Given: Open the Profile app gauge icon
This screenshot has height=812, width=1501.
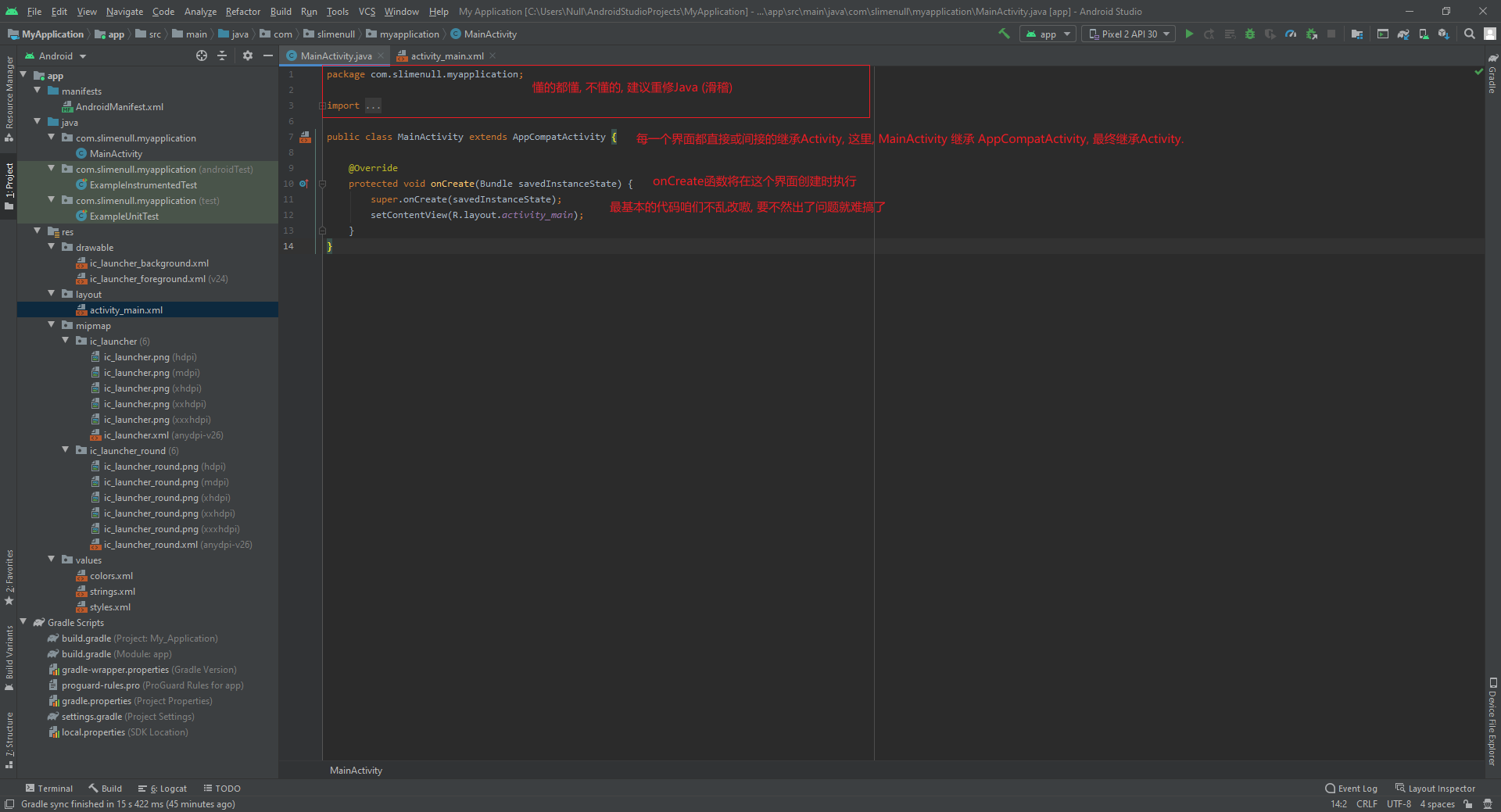Looking at the screenshot, I should pos(1291,34).
